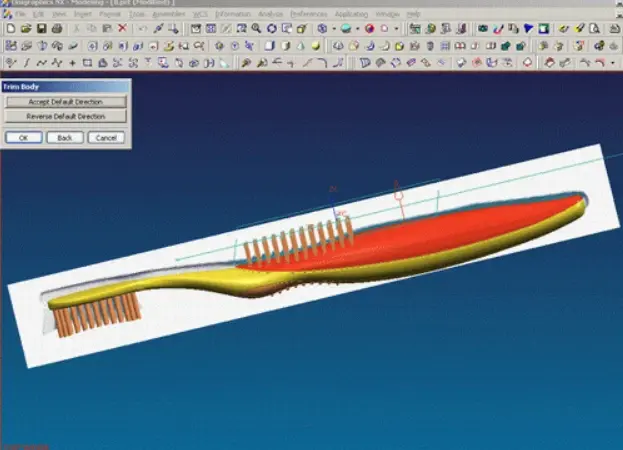This screenshot has width=623, height=450.
Task: Click the cone feature icon
Action: [301, 46]
